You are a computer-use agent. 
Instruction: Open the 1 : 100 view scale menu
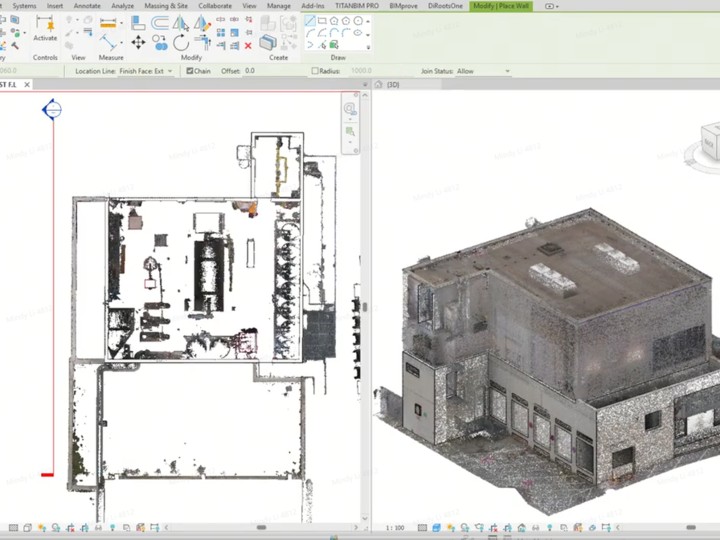395,528
